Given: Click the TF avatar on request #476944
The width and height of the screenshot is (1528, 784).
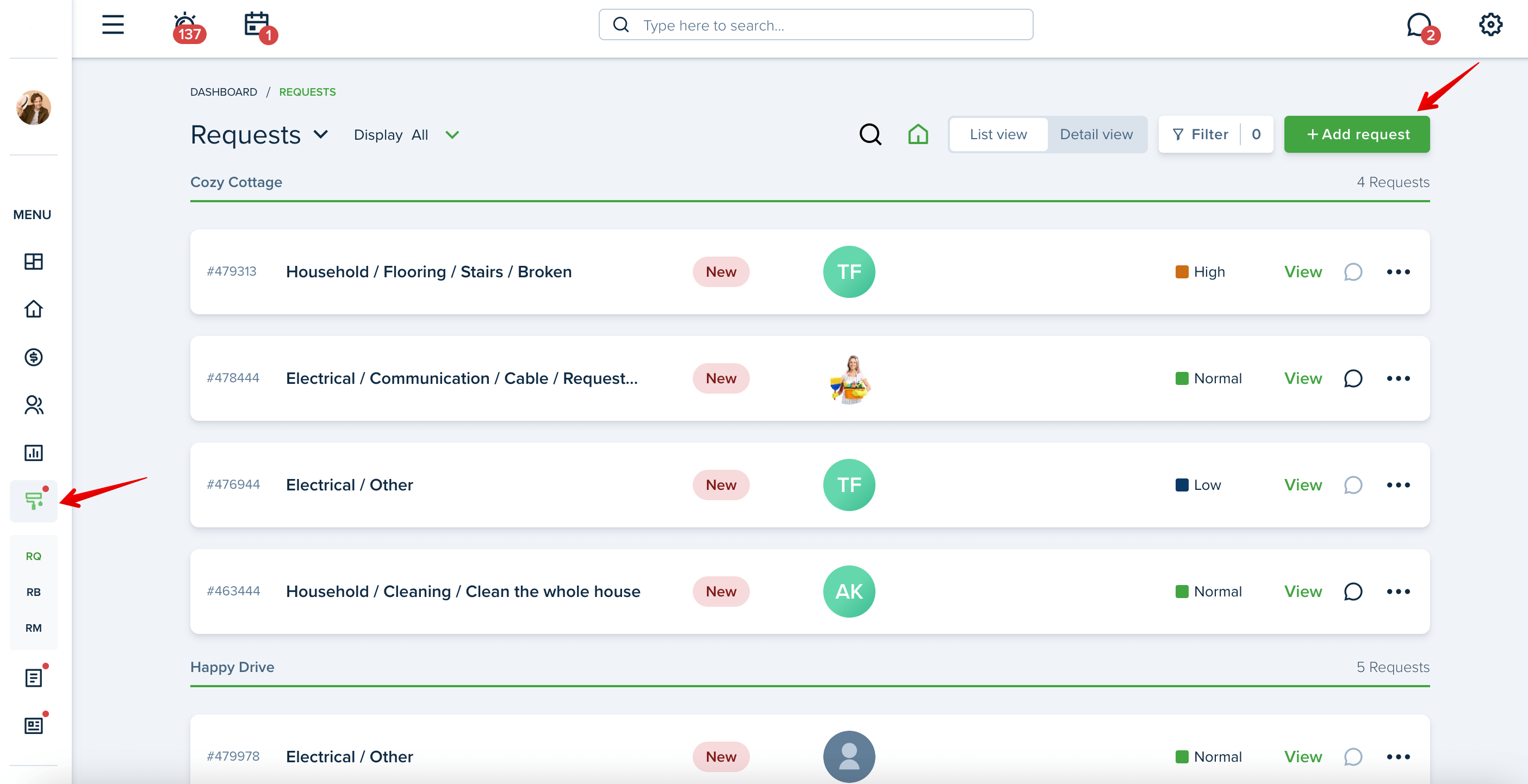Looking at the screenshot, I should tap(849, 485).
